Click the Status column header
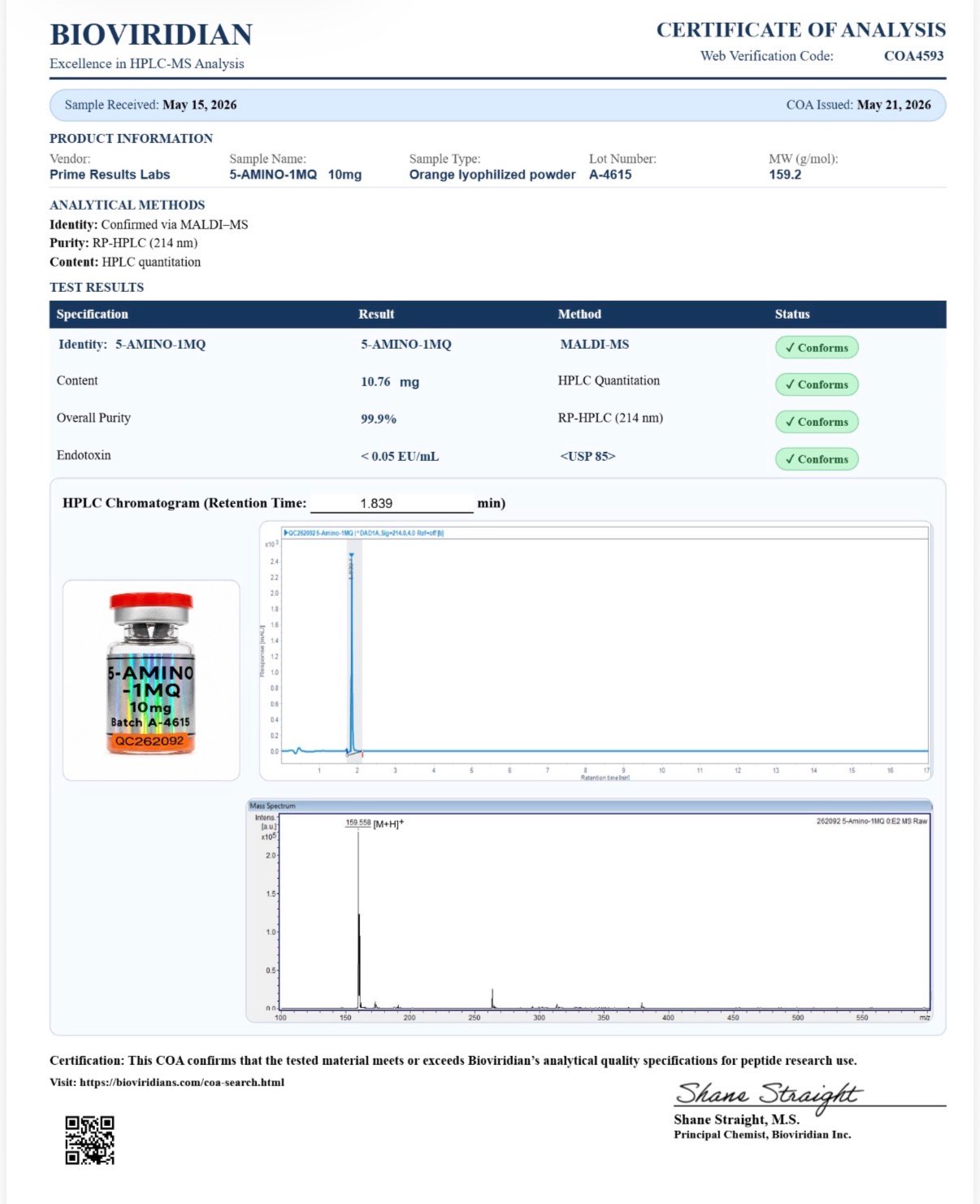This screenshot has width=980, height=1204. point(792,314)
